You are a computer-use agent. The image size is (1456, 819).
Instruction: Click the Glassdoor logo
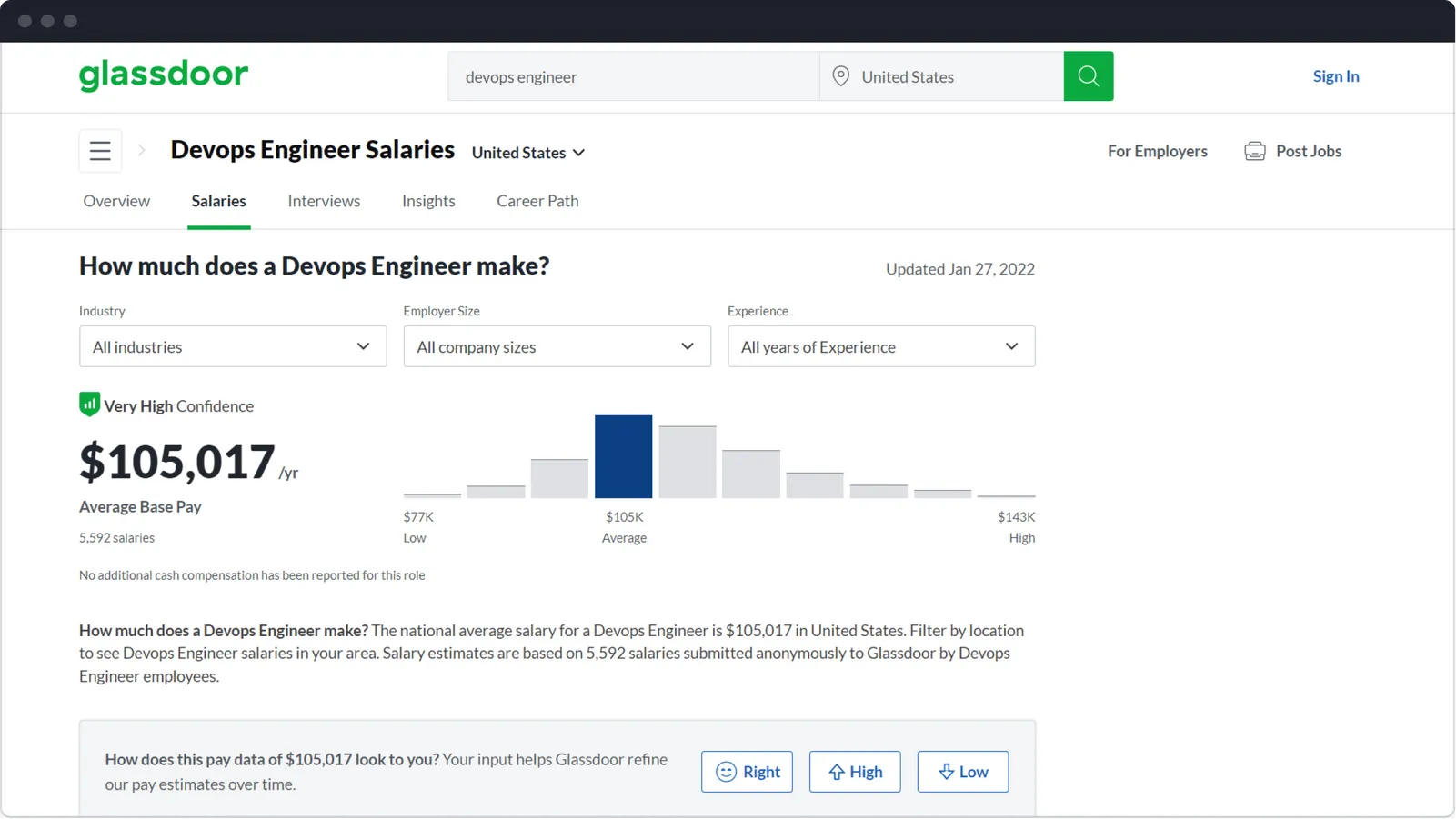(164, 75)
